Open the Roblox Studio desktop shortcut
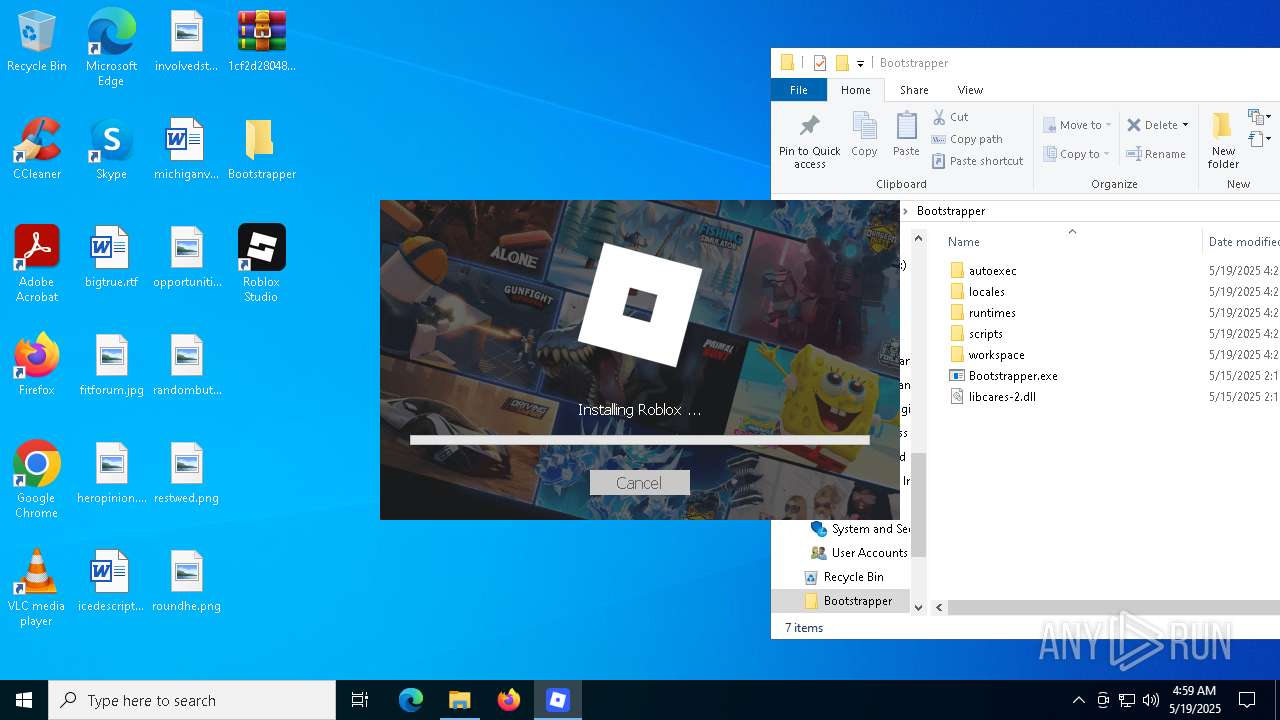Viewport: 1280px width, 720px height. point(262,263)
